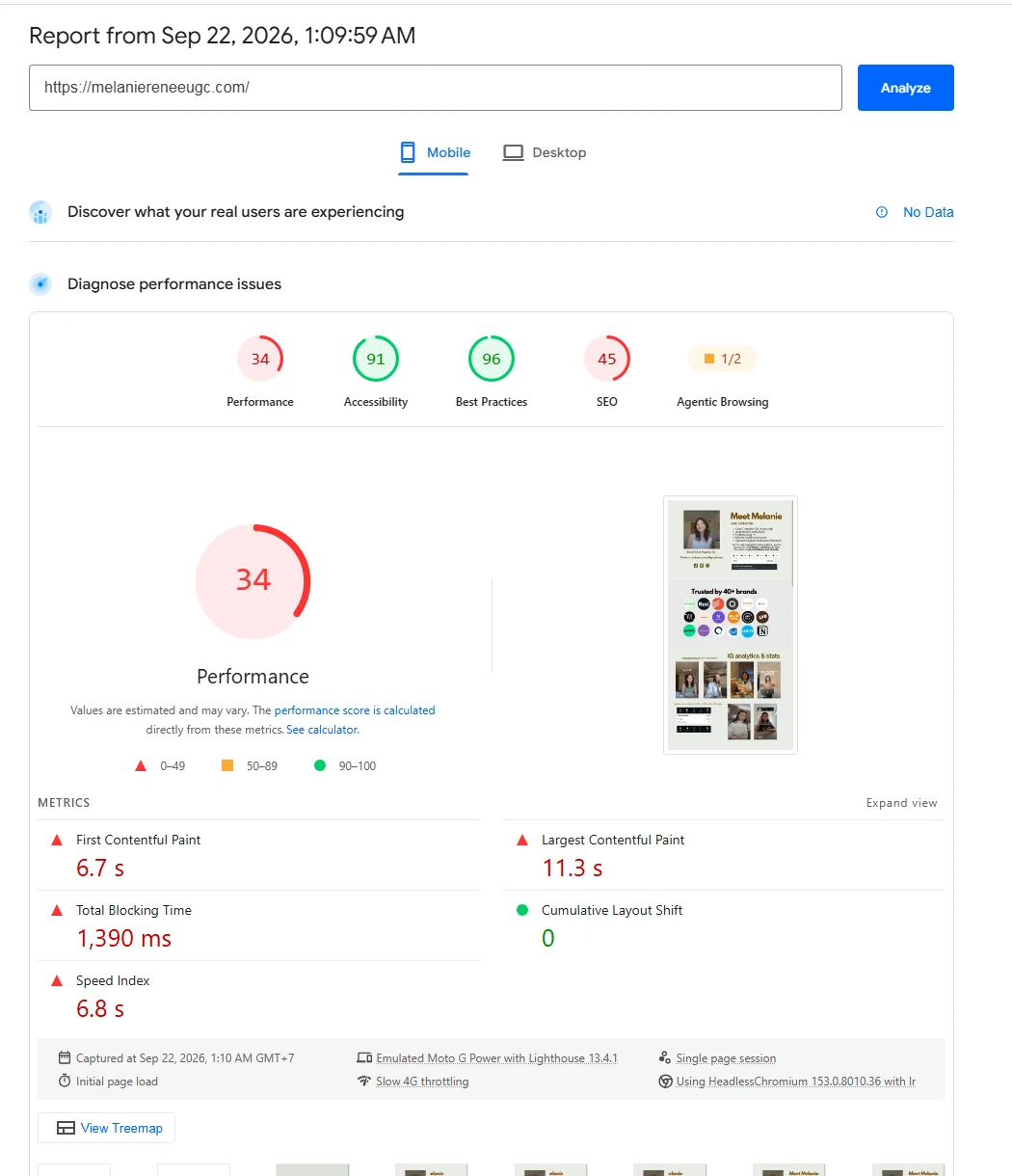Click the Captured at Sep 22 text

pos(185,1058)
